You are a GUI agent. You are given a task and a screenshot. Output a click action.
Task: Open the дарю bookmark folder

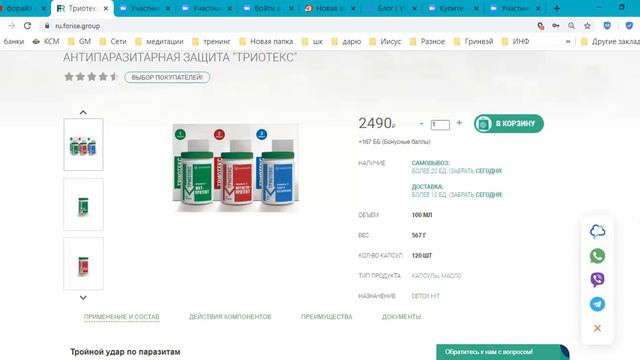[346, 41]
